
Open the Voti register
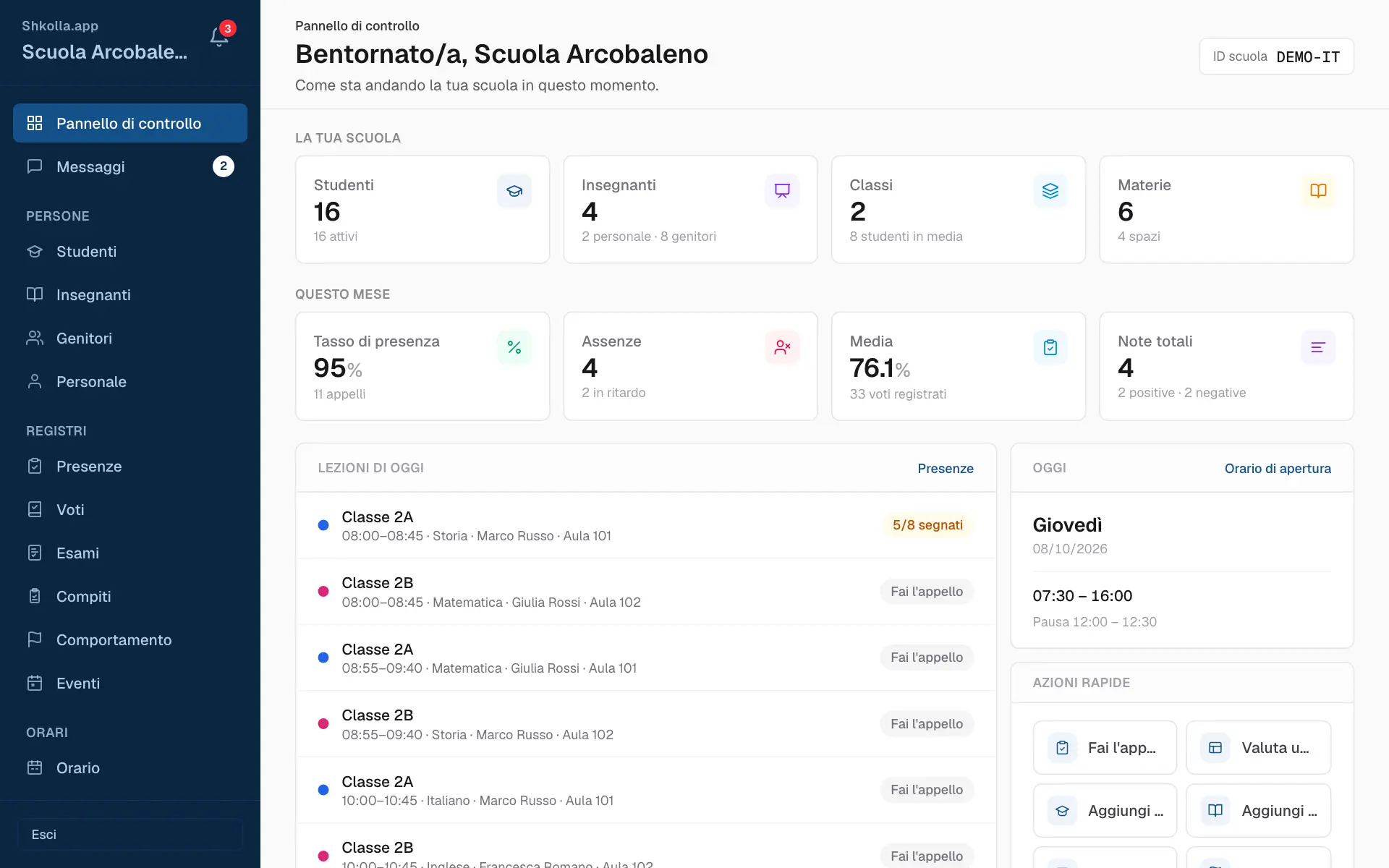pos(130,509)
